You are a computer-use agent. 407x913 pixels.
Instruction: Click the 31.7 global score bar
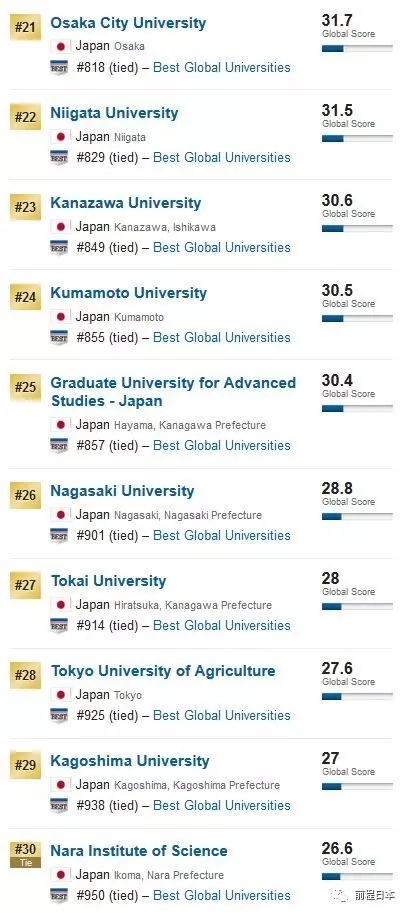pos(357,49)
